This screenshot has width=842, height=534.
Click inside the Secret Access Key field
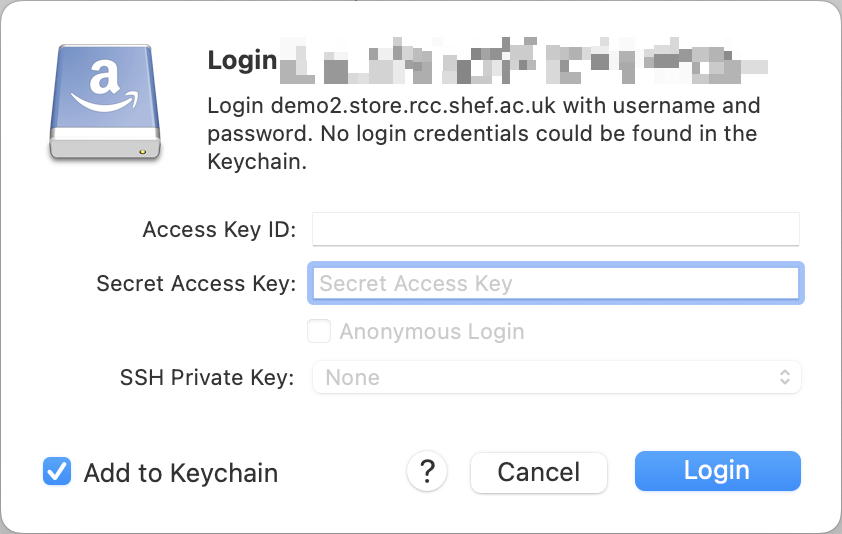click(x=555, y=283)
